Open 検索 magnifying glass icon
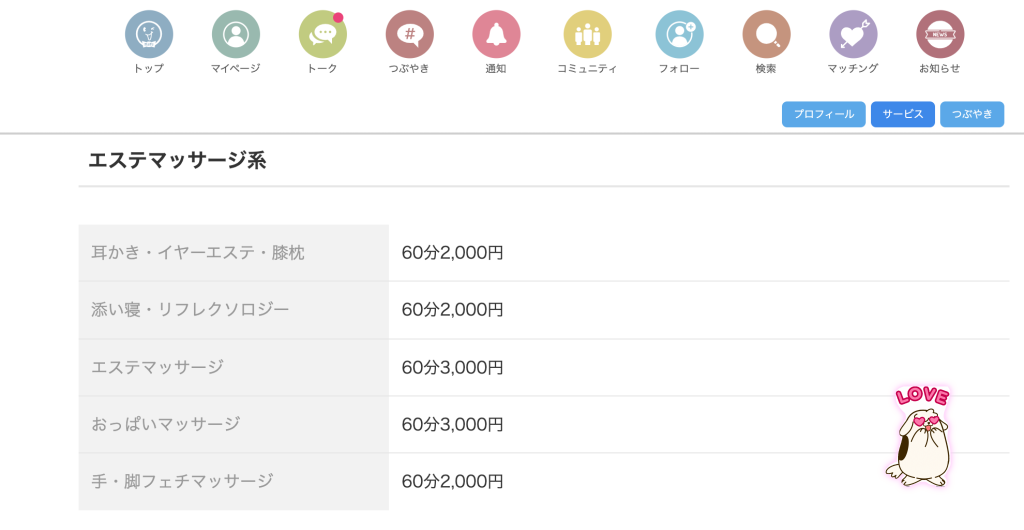Screen dimensions: 1024x530 [x=766, y=35]
